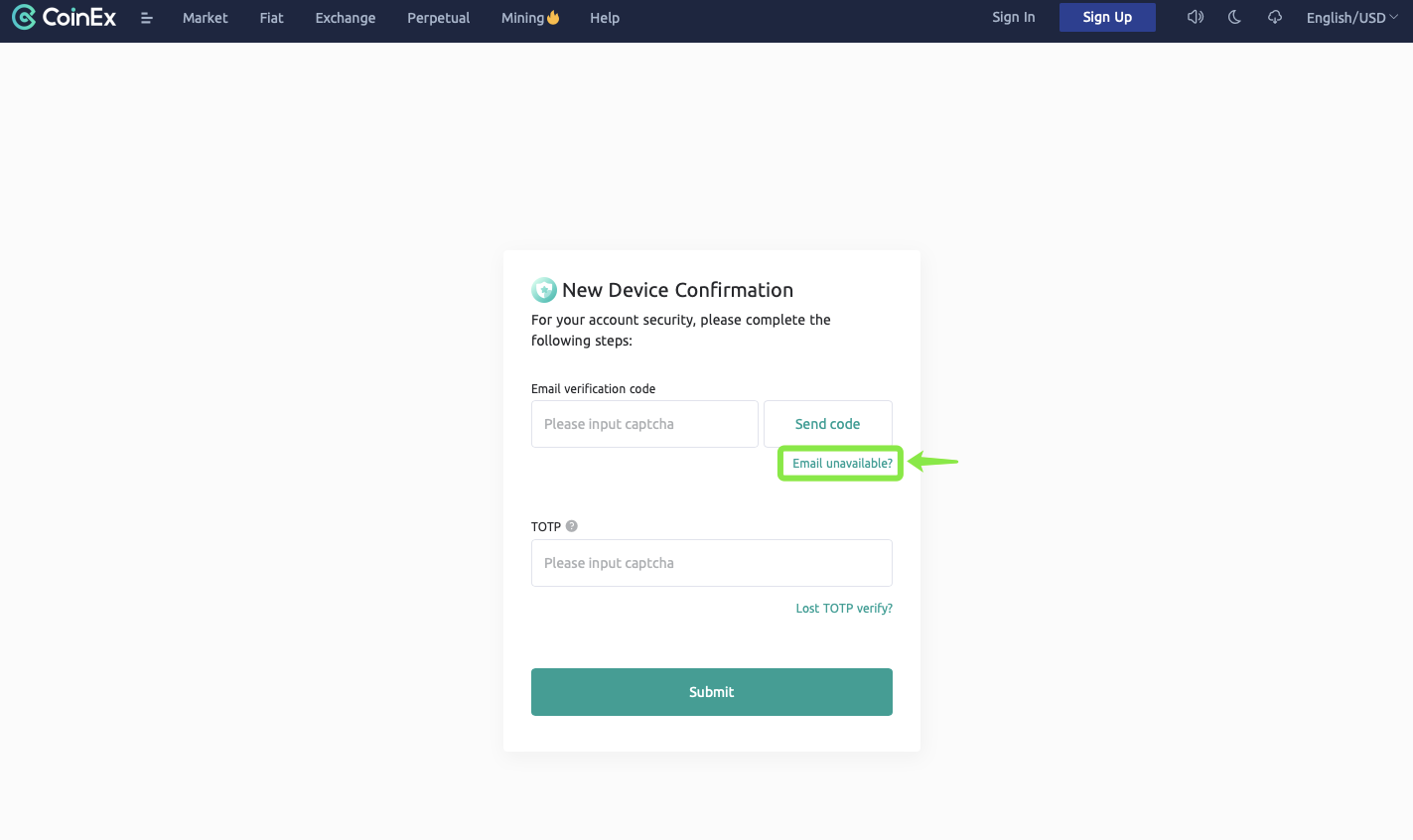
Task: Click the Email unavailable? link
Action: (840, 463)
